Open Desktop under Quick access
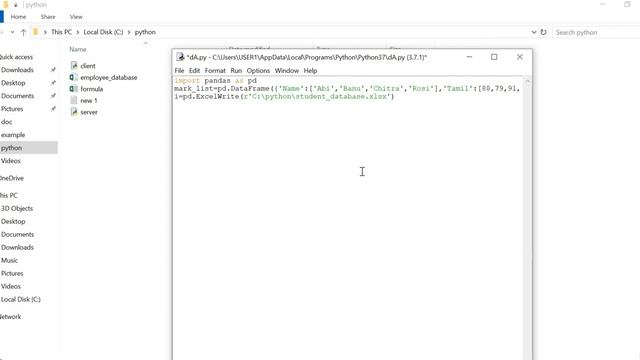This screenshot has width=640, height=360. coord(13,83)
